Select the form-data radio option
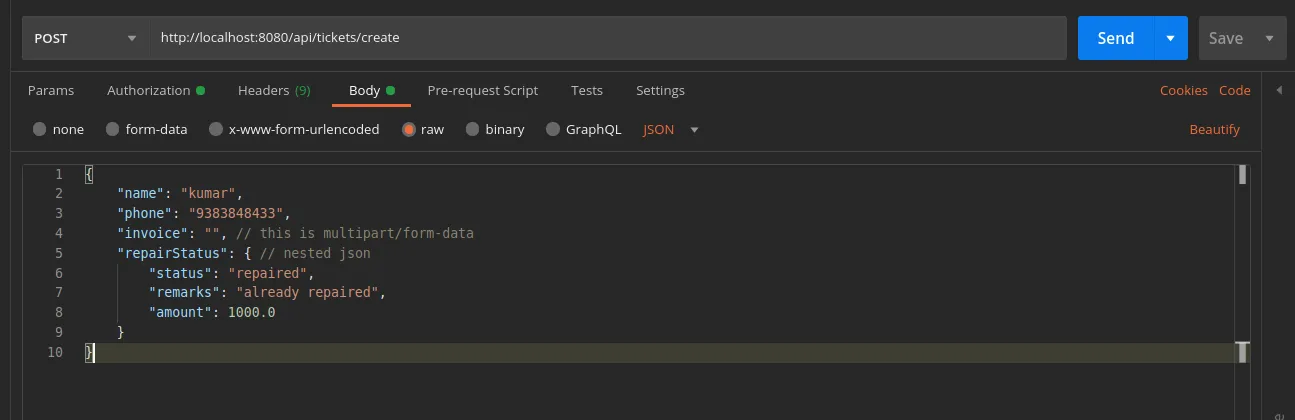The width and height of the screenshot is (1295, 420). pos(113,129)
